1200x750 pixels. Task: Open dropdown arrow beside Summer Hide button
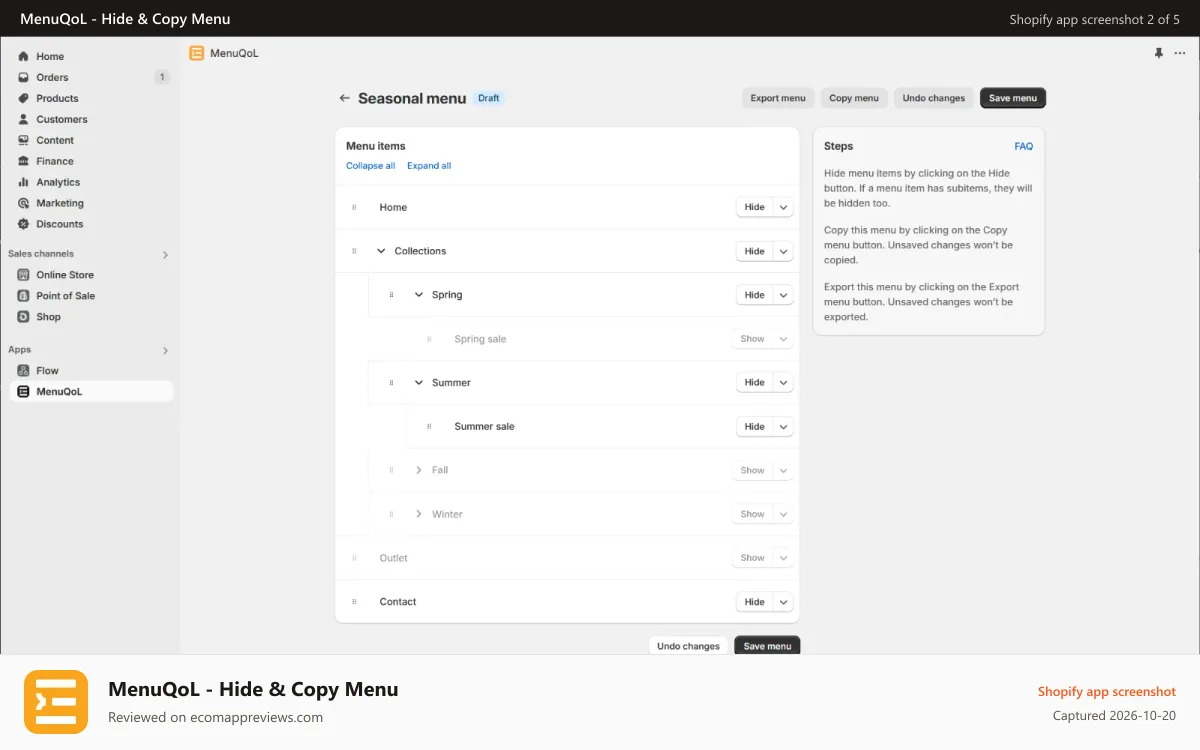784,382
